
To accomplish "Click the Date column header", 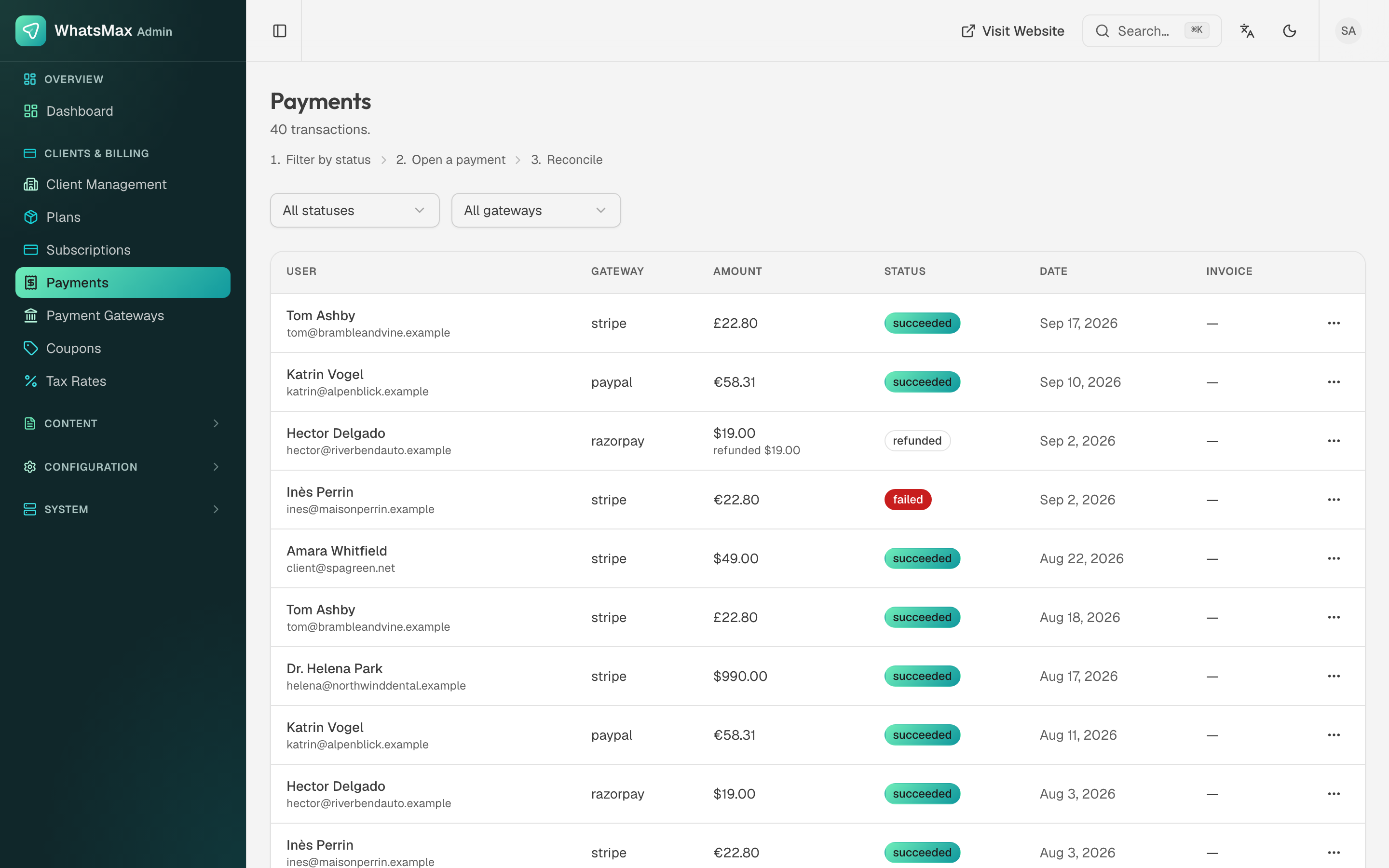I will (1053, 271).
